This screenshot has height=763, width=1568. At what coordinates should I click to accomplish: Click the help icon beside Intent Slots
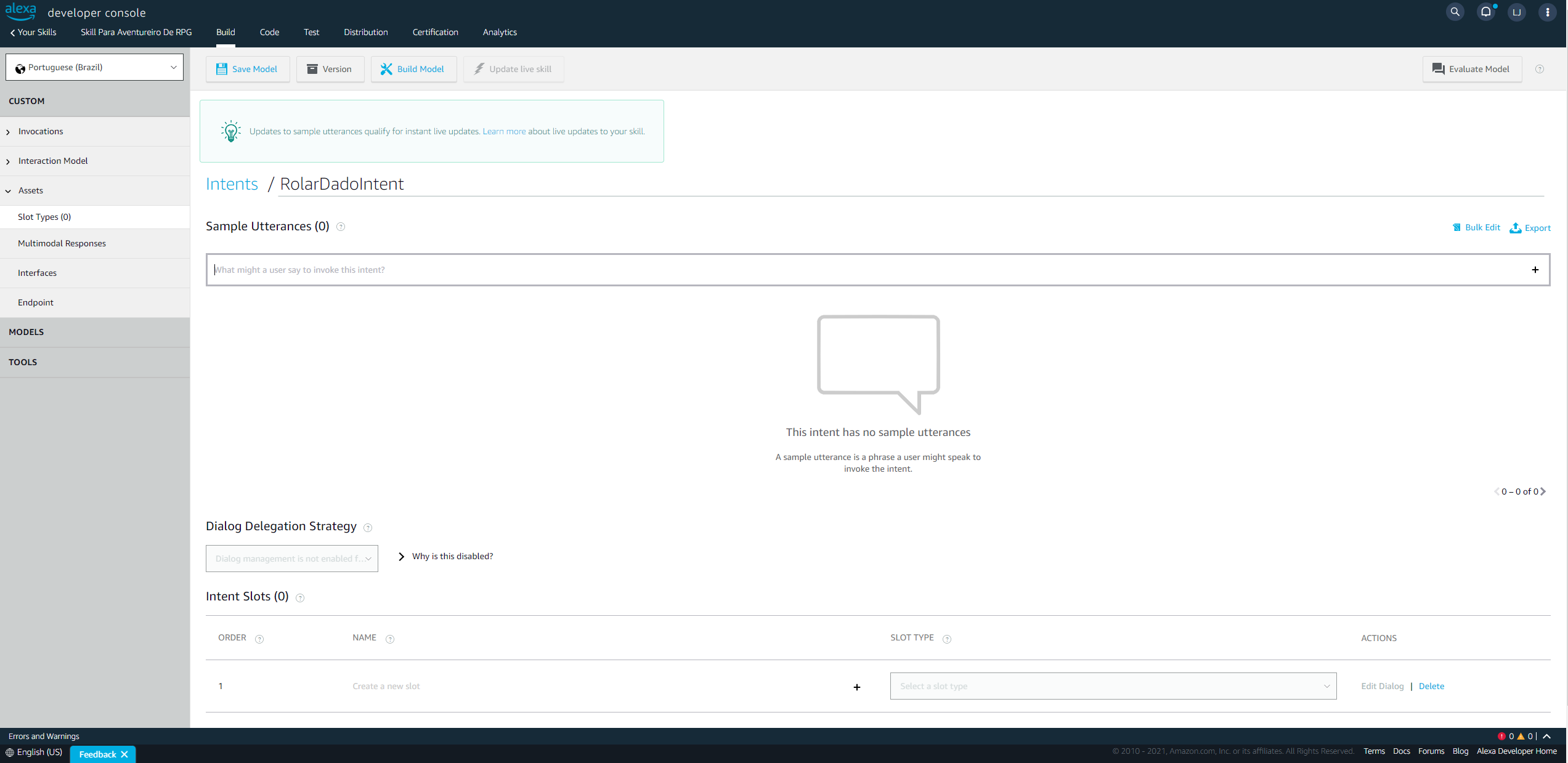[300, 597]
